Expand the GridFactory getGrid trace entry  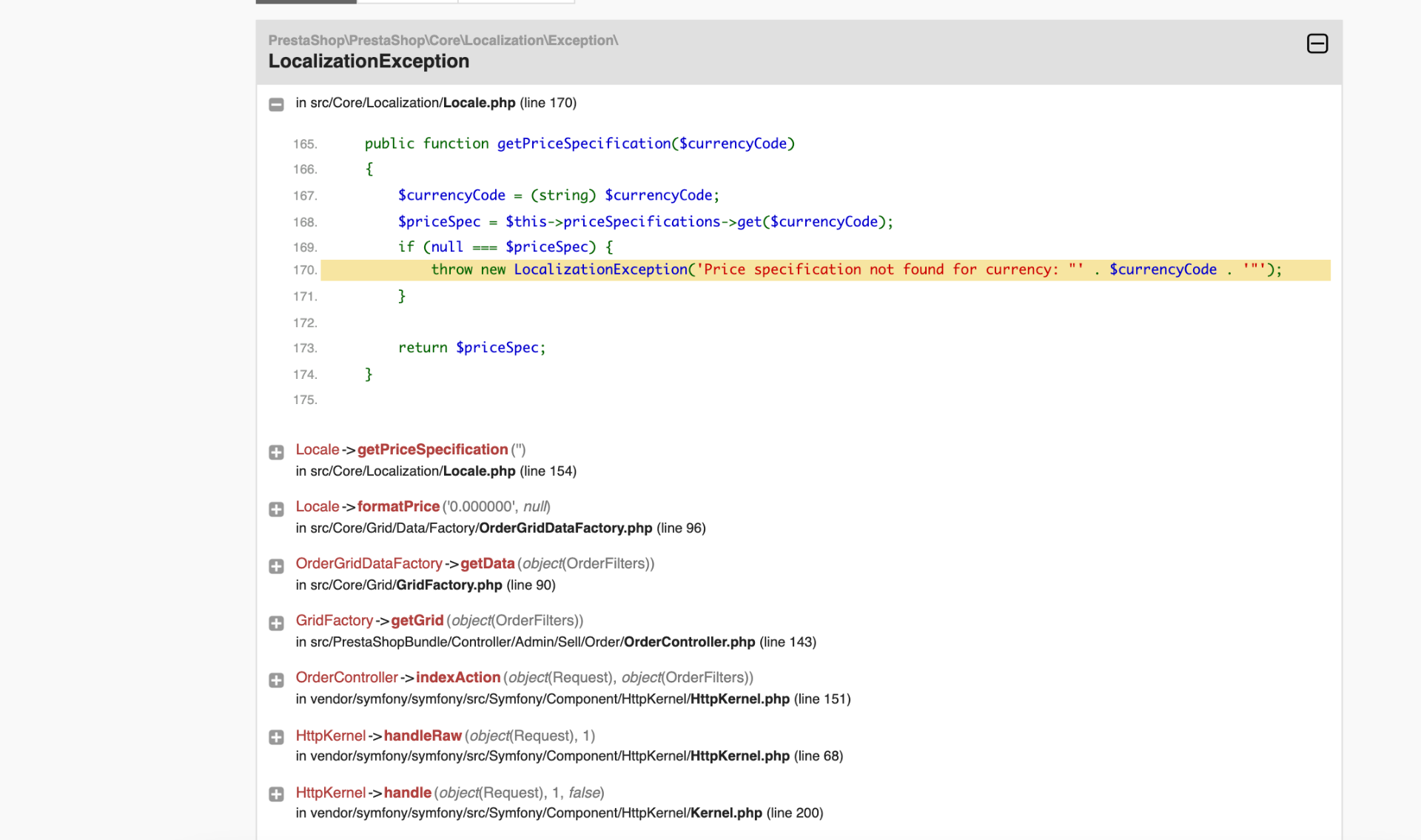coord(276,623)
